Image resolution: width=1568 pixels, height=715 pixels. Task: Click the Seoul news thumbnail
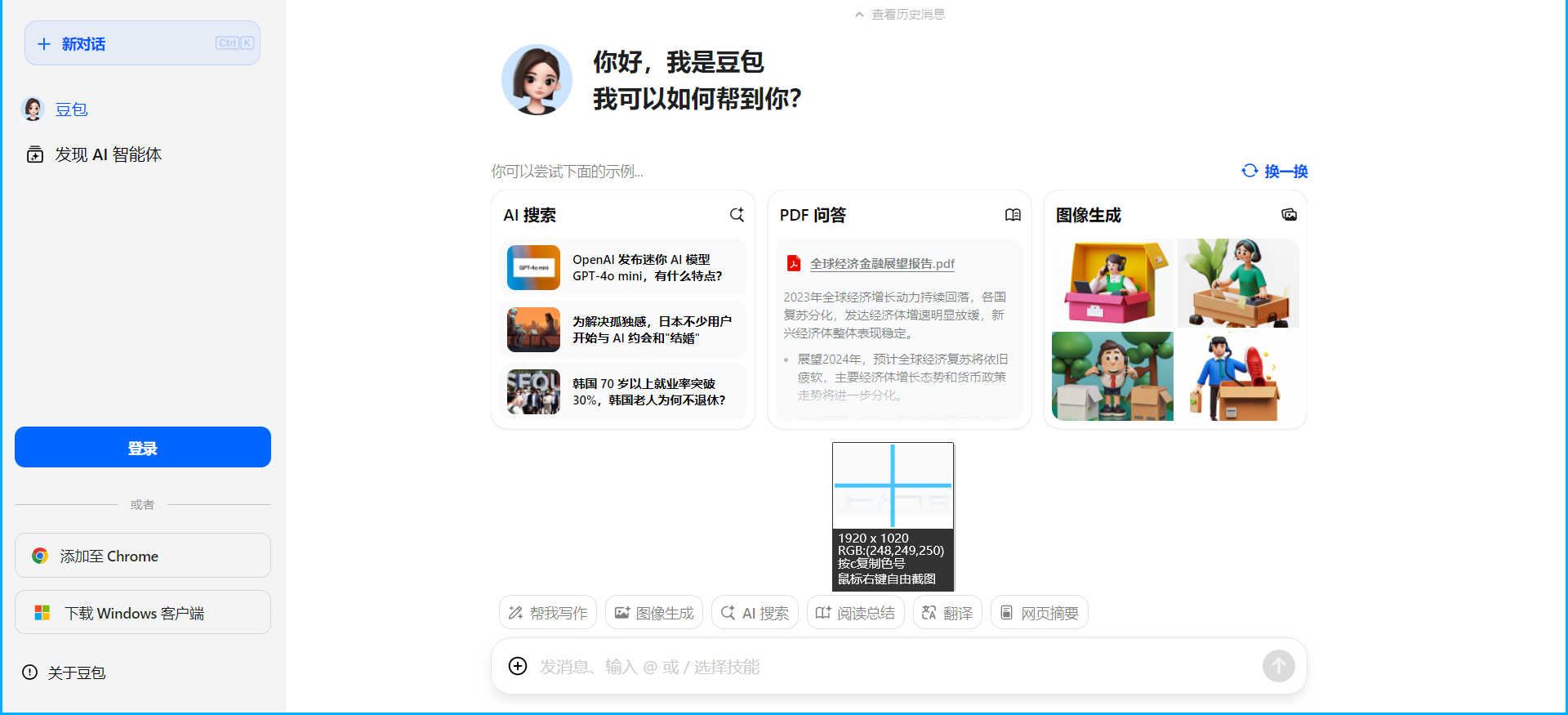(533, 391)
